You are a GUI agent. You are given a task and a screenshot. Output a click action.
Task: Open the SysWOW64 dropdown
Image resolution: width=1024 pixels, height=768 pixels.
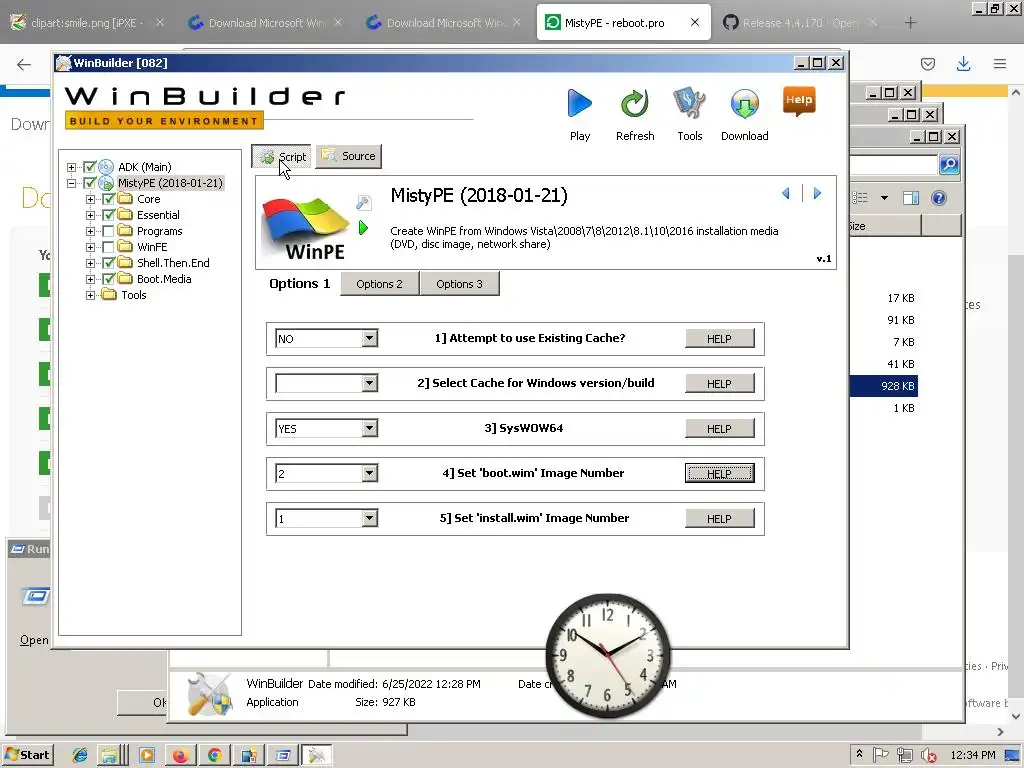click(370, 428)
